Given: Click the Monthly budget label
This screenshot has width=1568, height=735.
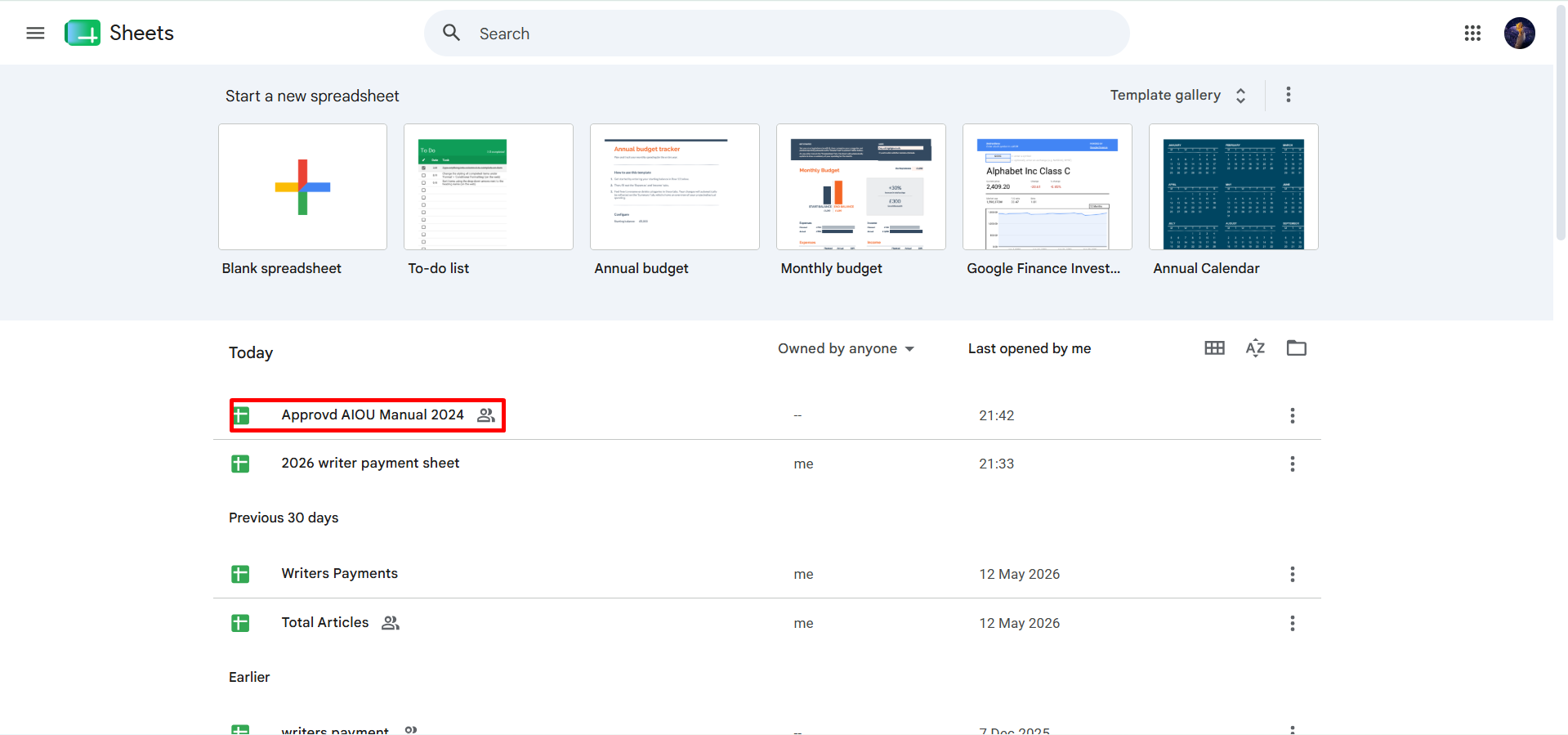Looking at the screenshot, I should click(x=832, y=268).
